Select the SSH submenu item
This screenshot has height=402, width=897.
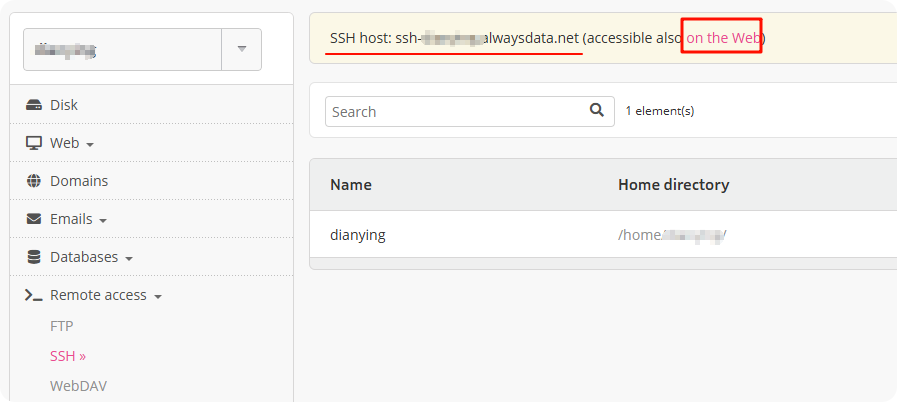68,356
